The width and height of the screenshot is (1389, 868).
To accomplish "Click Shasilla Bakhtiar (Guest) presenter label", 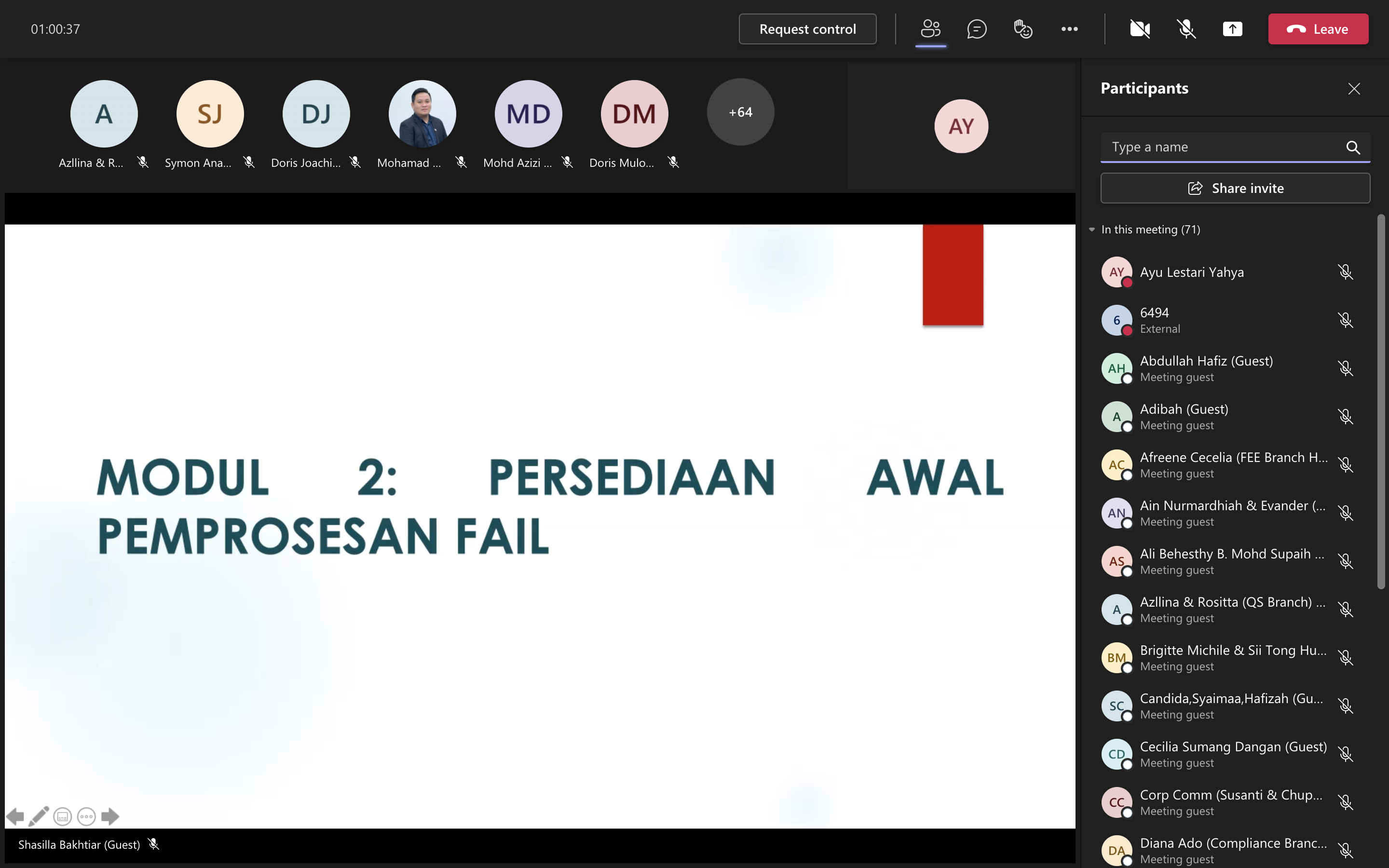I will pos(79,844).
